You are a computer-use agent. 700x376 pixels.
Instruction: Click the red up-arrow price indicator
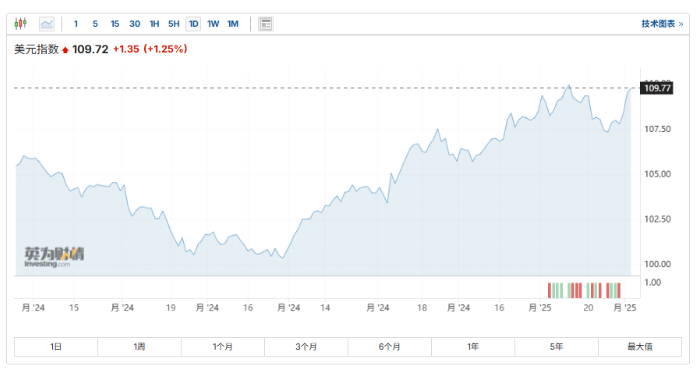65,50
